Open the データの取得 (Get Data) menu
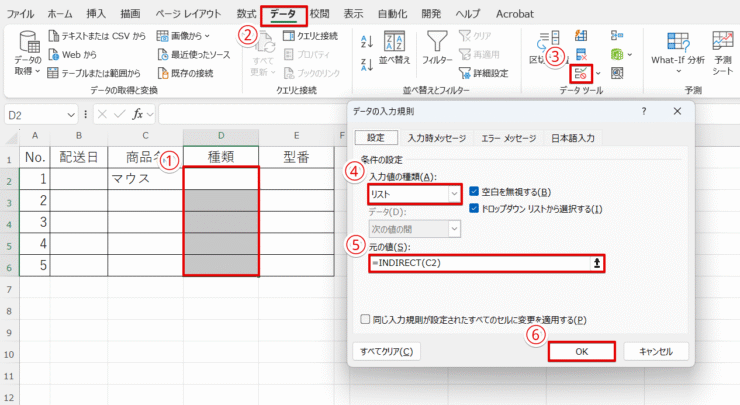The width and height of the screenshot is (740, 405). coord(28,53)
